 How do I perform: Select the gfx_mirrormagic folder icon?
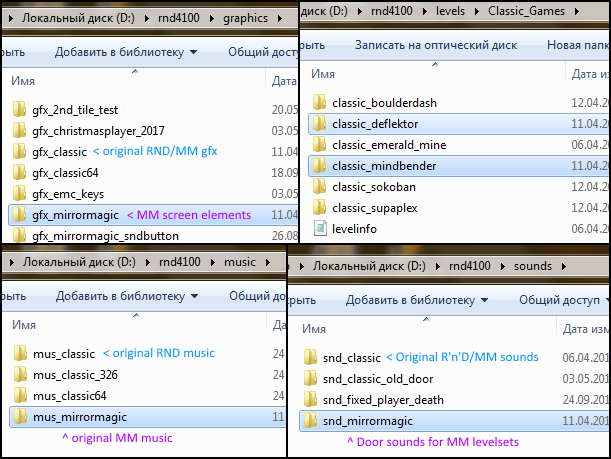pyautogui.click(x=19, y=214)
